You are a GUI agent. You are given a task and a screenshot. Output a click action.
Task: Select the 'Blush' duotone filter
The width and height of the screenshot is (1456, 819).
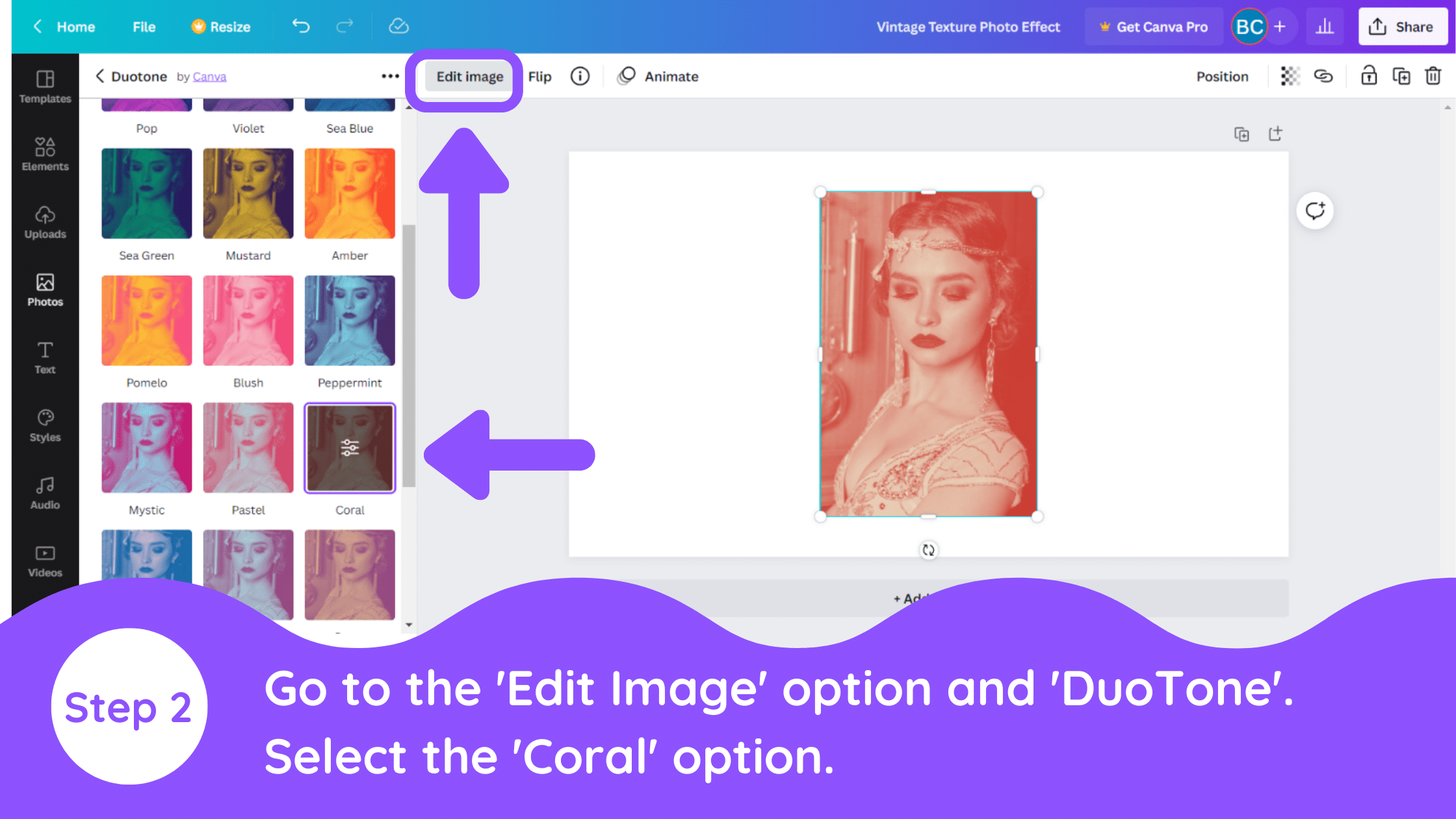coord(248,320)
